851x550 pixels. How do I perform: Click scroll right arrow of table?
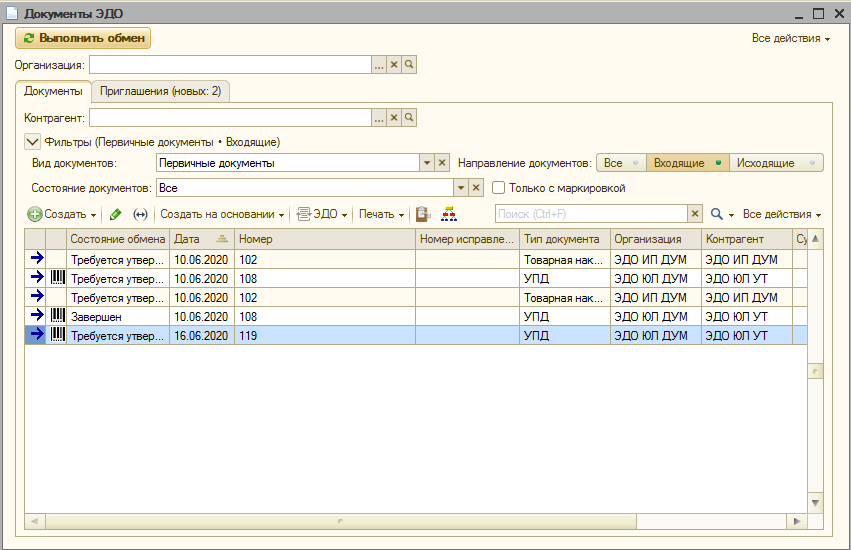(797, 521)
